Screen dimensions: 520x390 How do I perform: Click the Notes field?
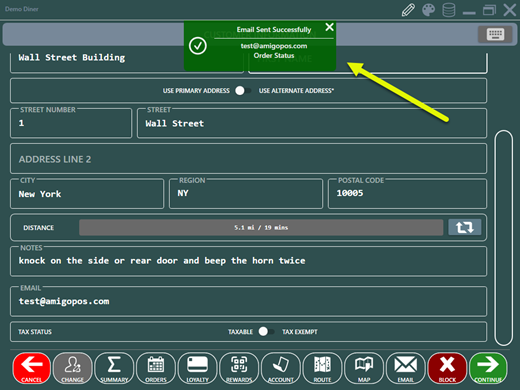(248, 261)
